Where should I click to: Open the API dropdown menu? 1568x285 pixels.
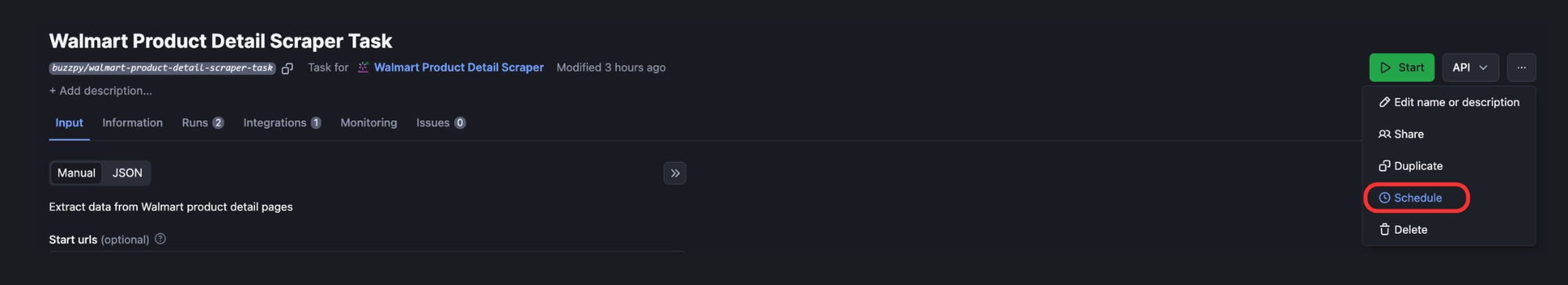pos(1470,68)
